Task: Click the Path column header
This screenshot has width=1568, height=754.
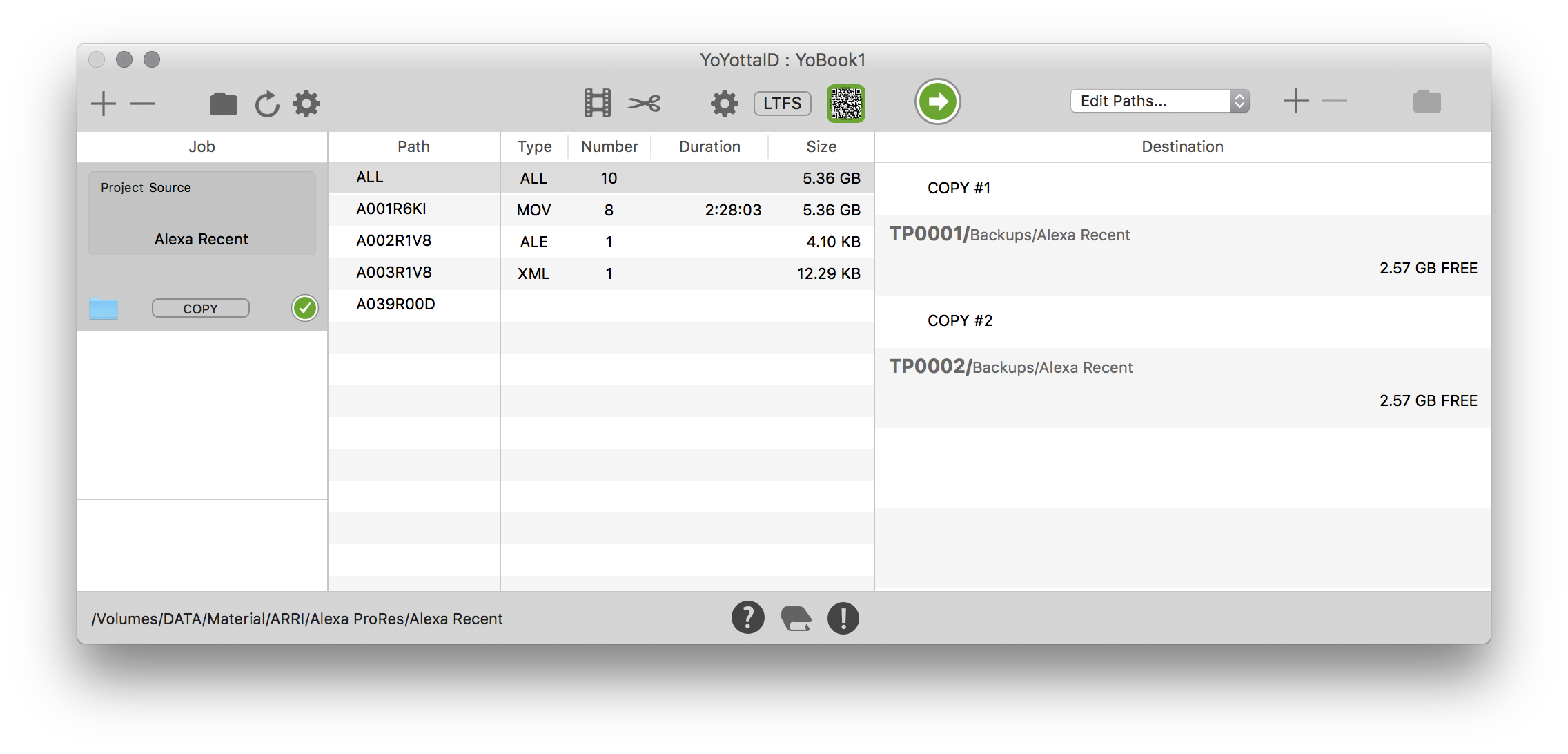Action: click(x=413, y=146)
